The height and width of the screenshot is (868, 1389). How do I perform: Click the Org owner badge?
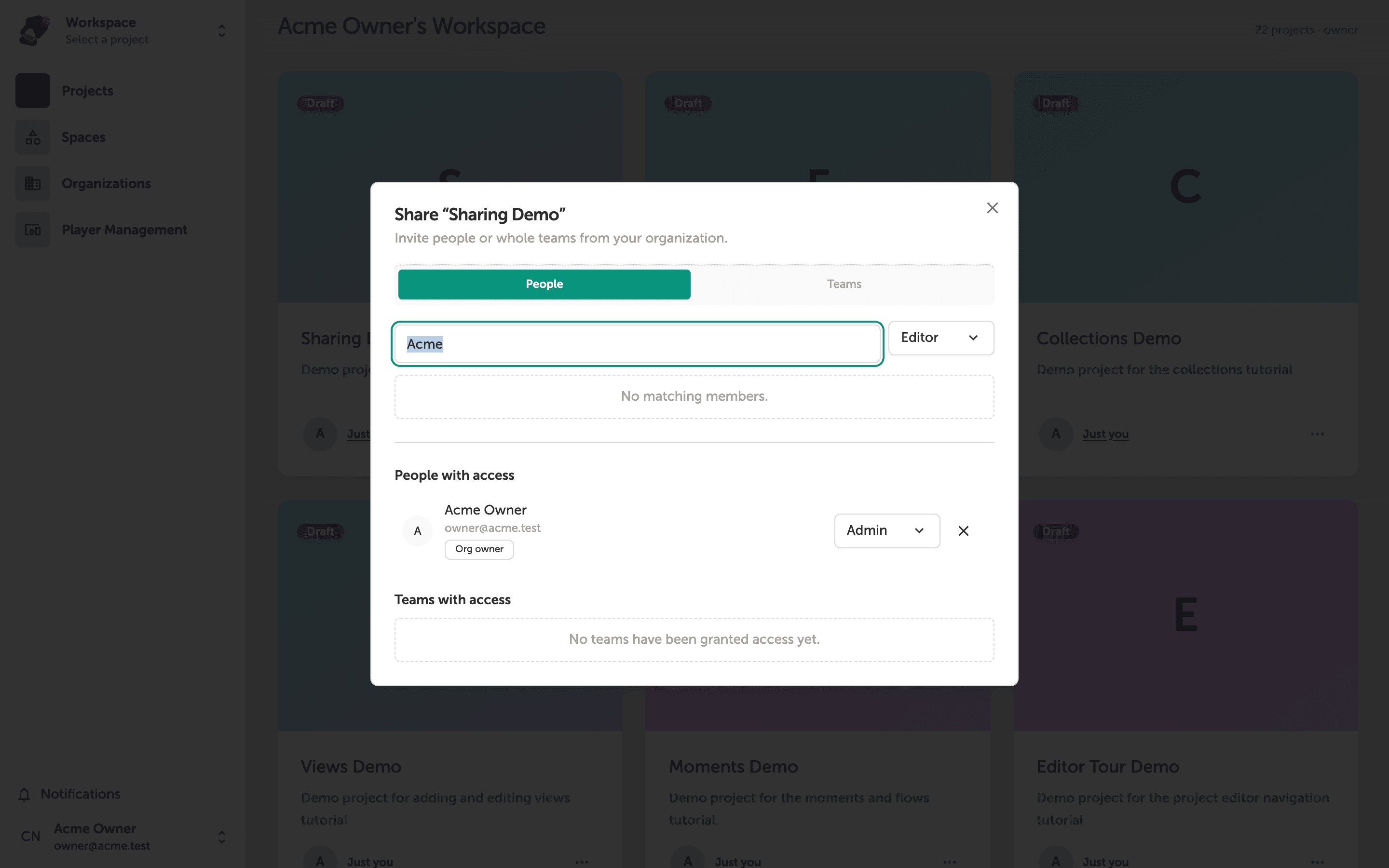[479, 549]
